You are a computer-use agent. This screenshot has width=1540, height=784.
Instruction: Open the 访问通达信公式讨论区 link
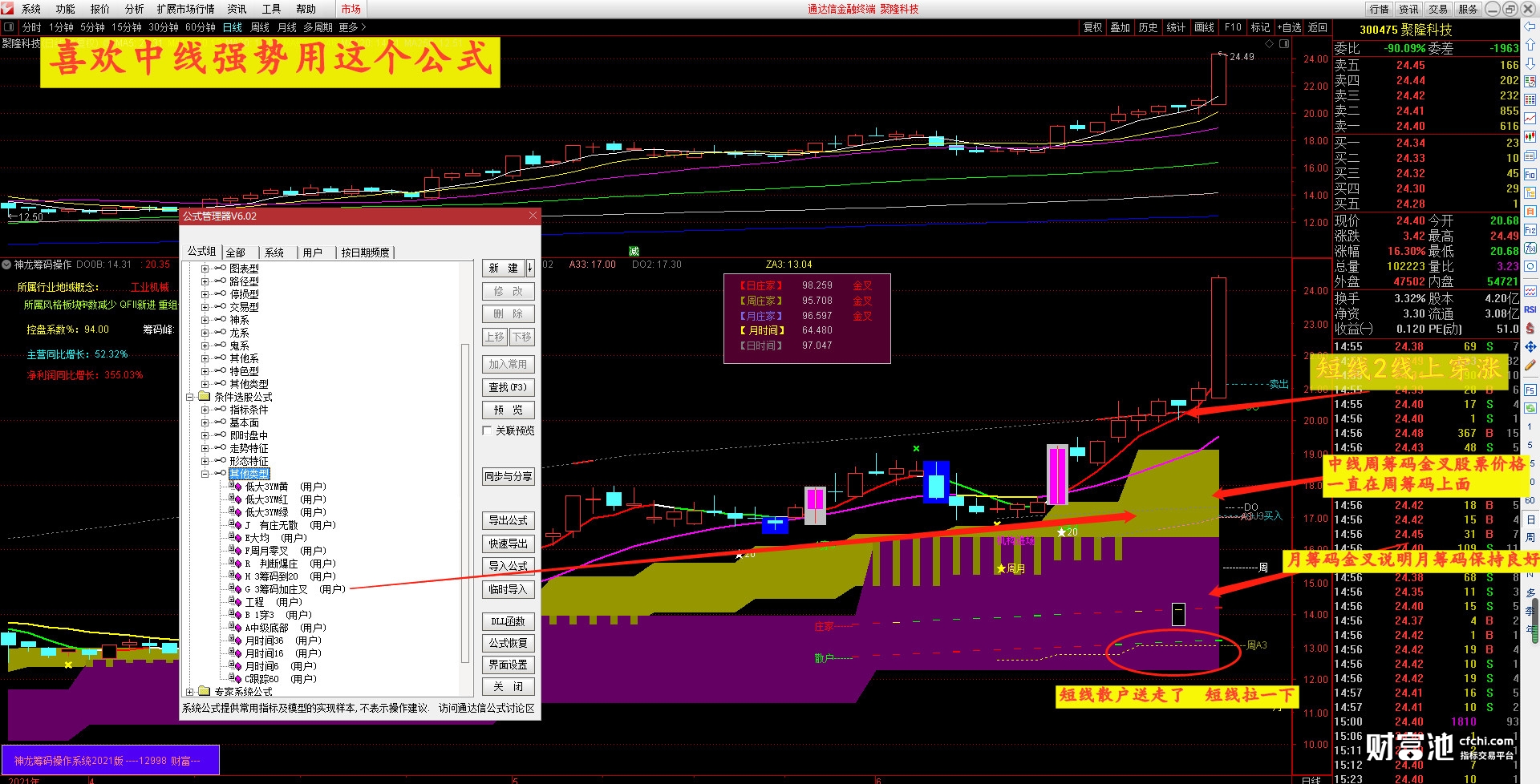486,708
